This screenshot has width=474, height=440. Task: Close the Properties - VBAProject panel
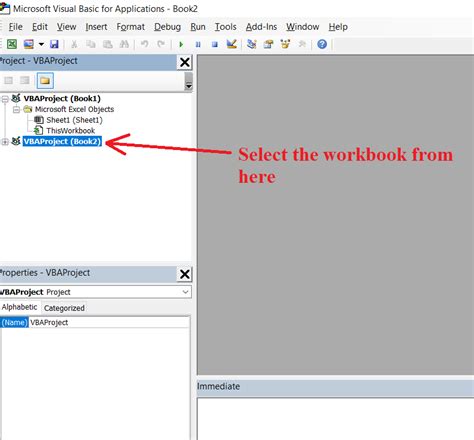(185, 274)
